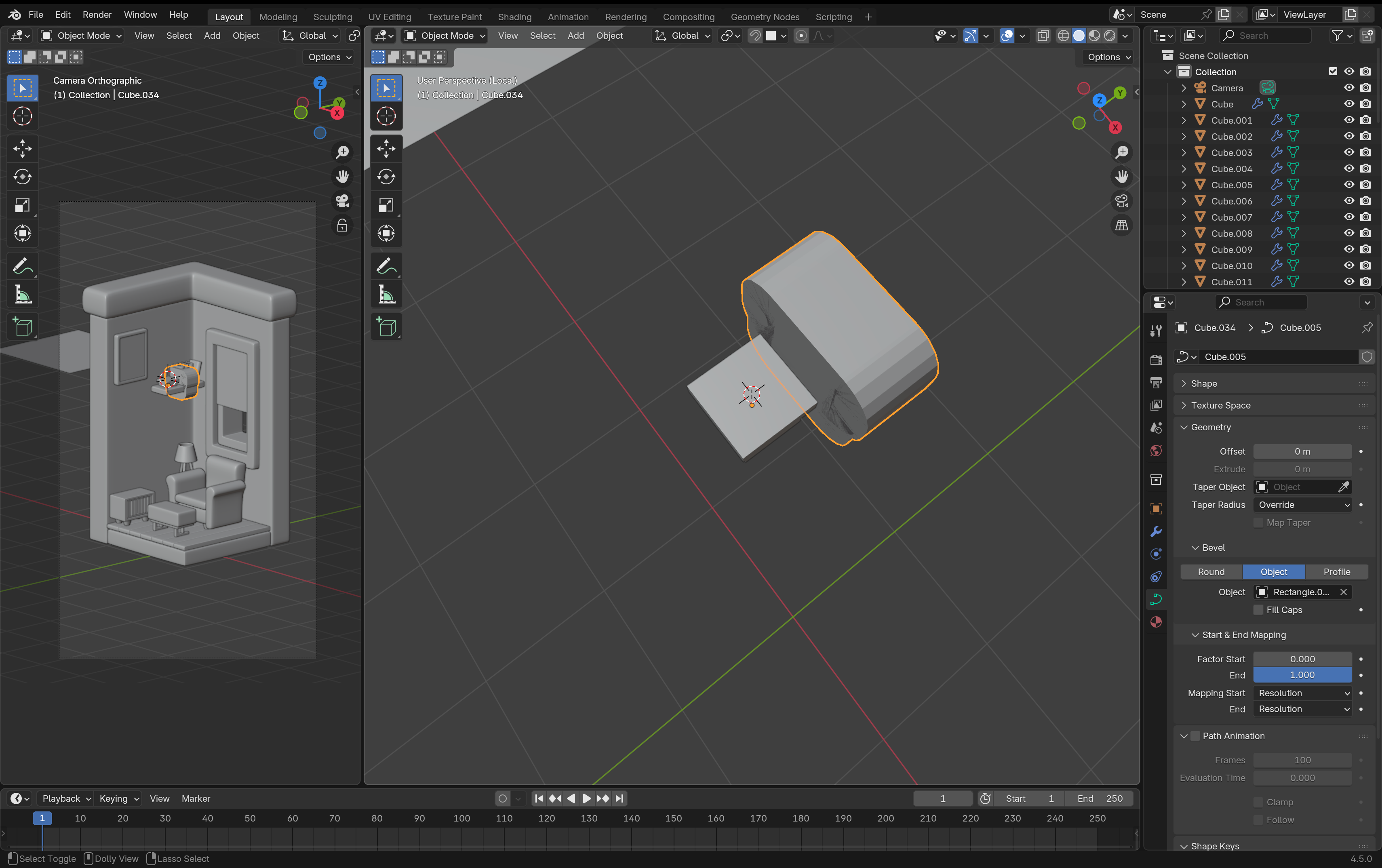The height and width of the screenshot is (868, 1382).
Task: Hide Camera in viewport via eye icon
Action: [1349, 88]
